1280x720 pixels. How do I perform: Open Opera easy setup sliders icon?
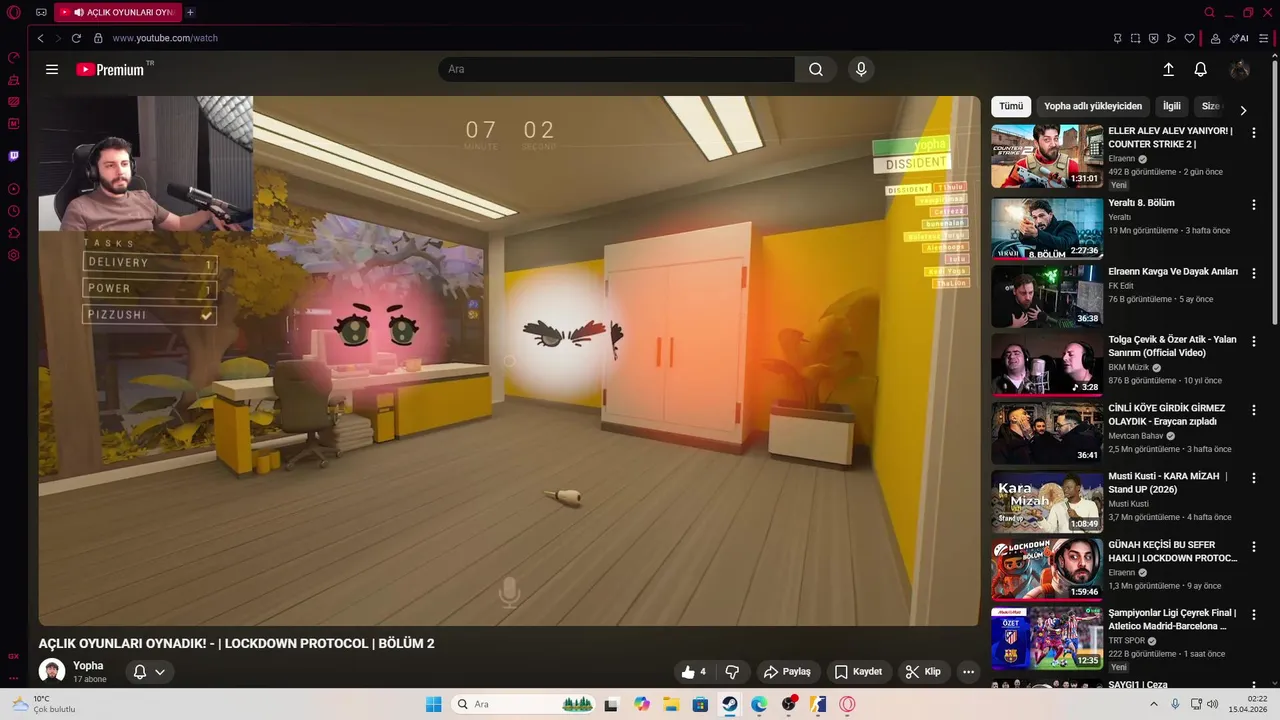point(1264,38)
